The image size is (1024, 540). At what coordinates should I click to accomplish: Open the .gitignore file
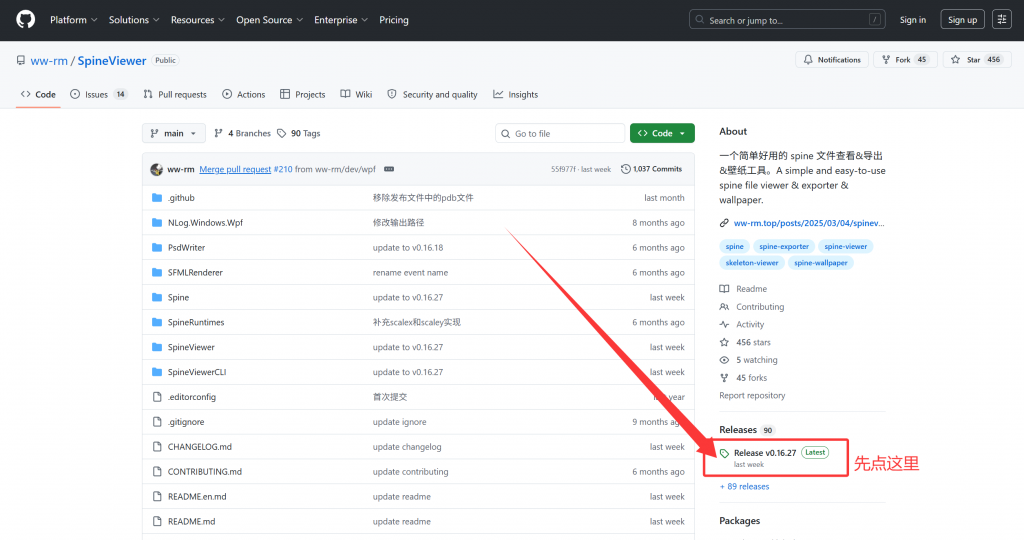185,422
